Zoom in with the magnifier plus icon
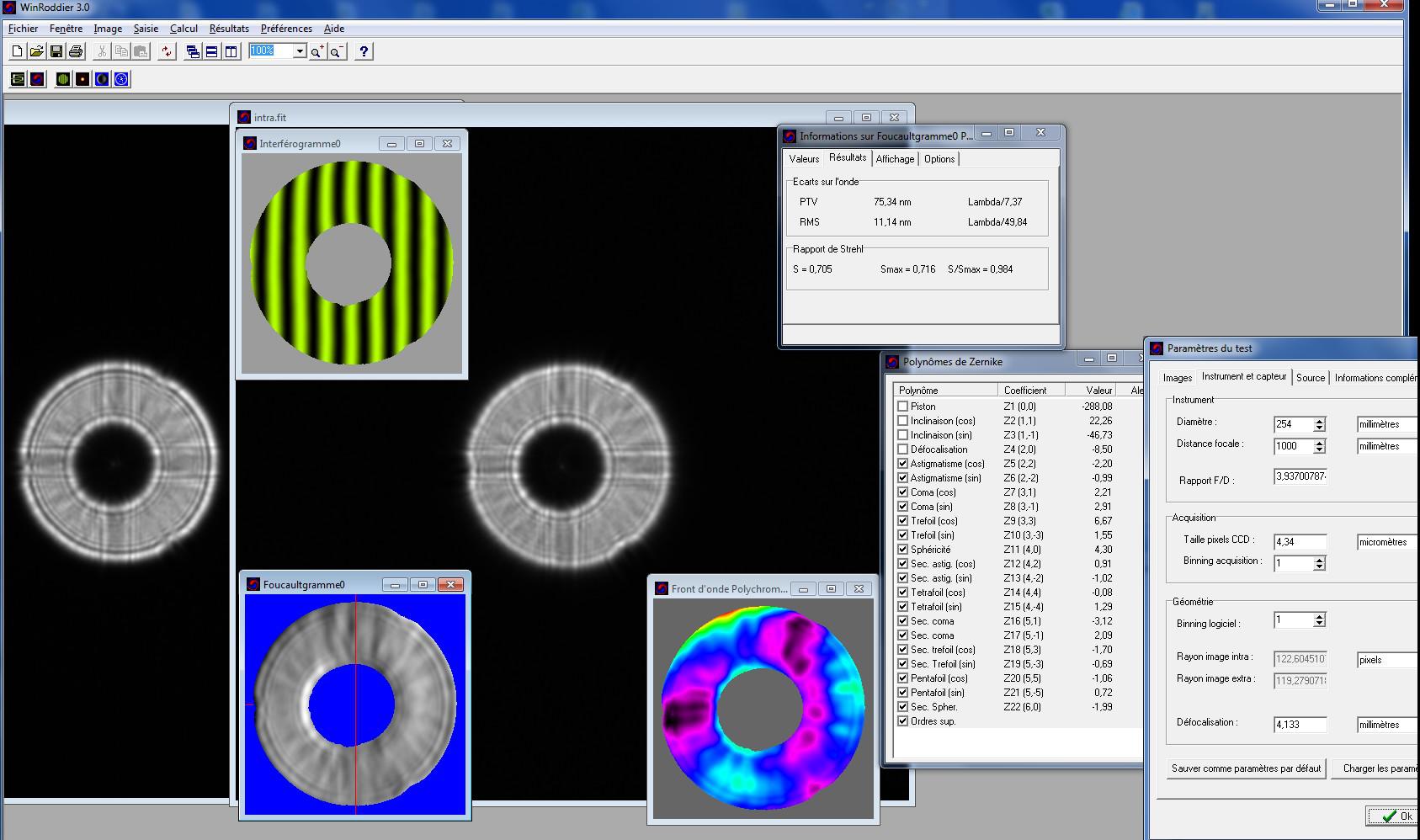This screenshot has width=1420, height=840. click(317, 51)
